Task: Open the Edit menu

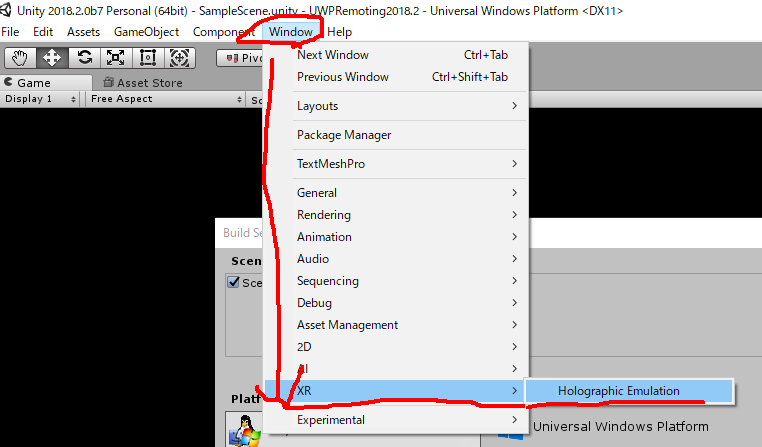Action: click(43, 32)
